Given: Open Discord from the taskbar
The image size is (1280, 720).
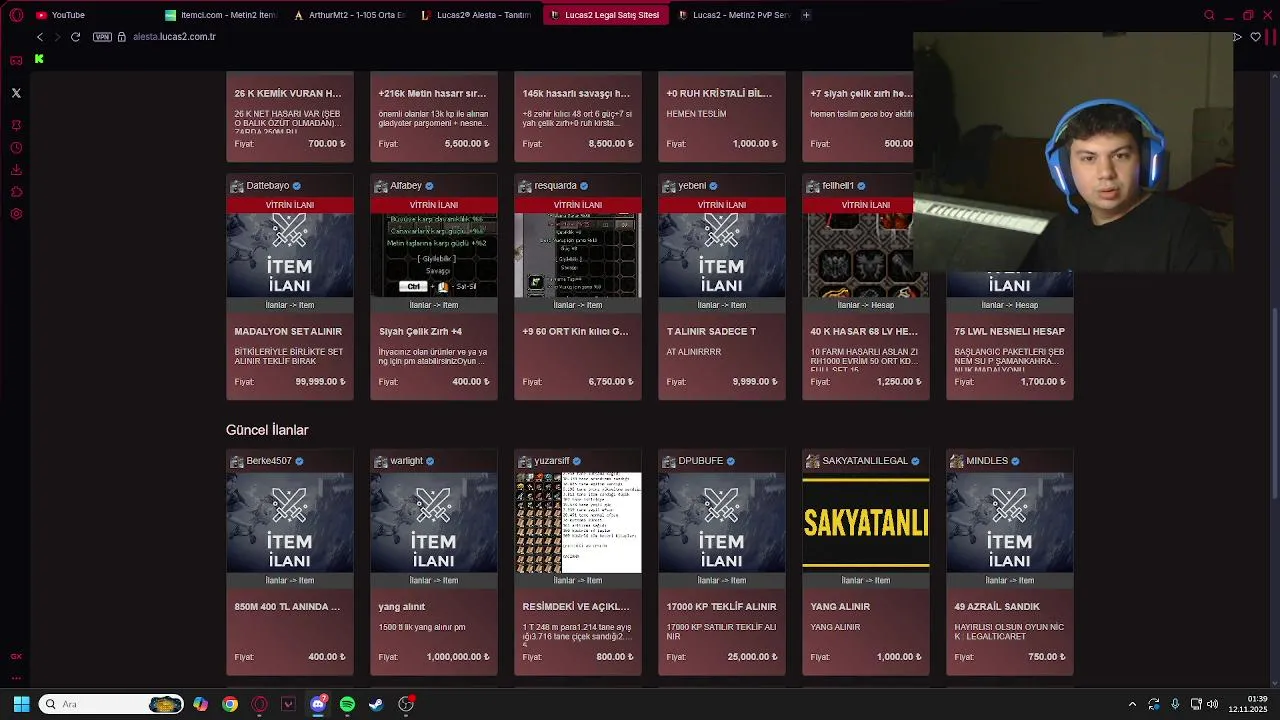Looking at the screenshot, I should (x=318, y=704).
